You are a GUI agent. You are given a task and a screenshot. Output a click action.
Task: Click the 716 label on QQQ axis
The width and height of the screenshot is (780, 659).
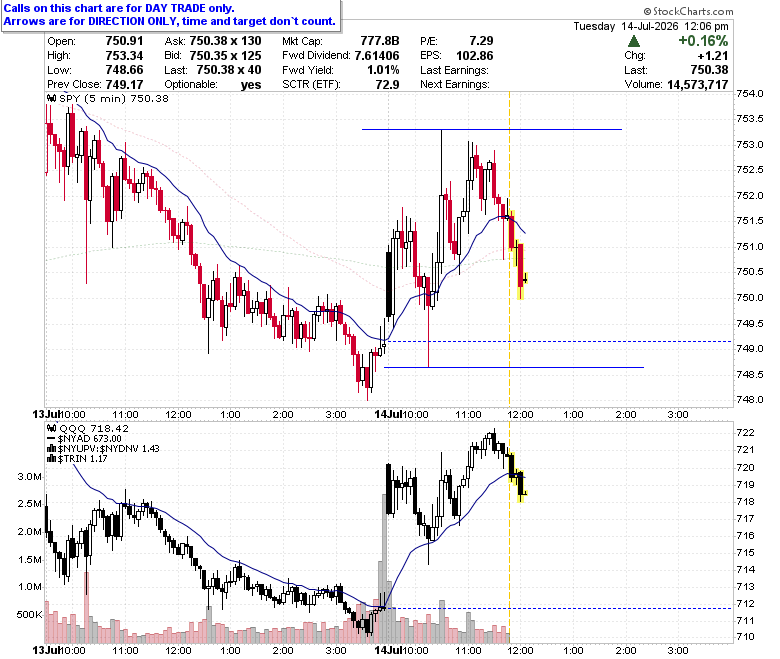(745, 536)
